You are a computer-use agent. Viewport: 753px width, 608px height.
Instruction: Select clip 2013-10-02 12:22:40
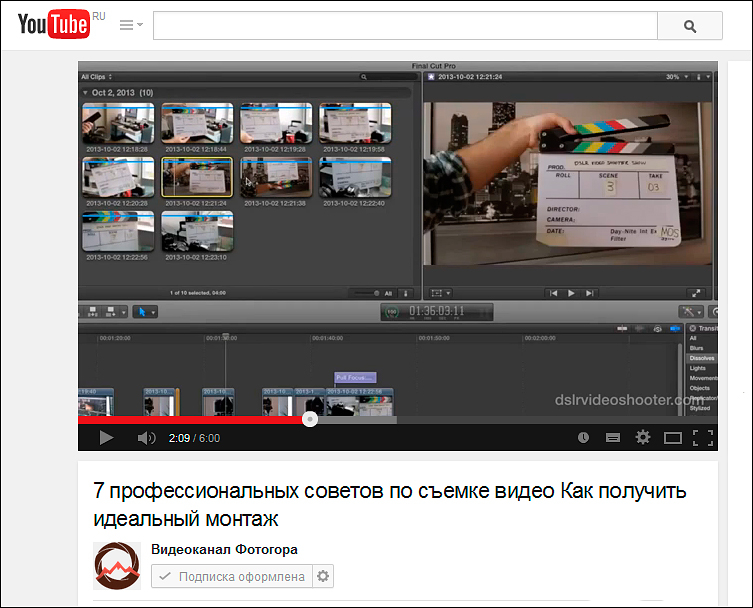(x=355, y=177)
